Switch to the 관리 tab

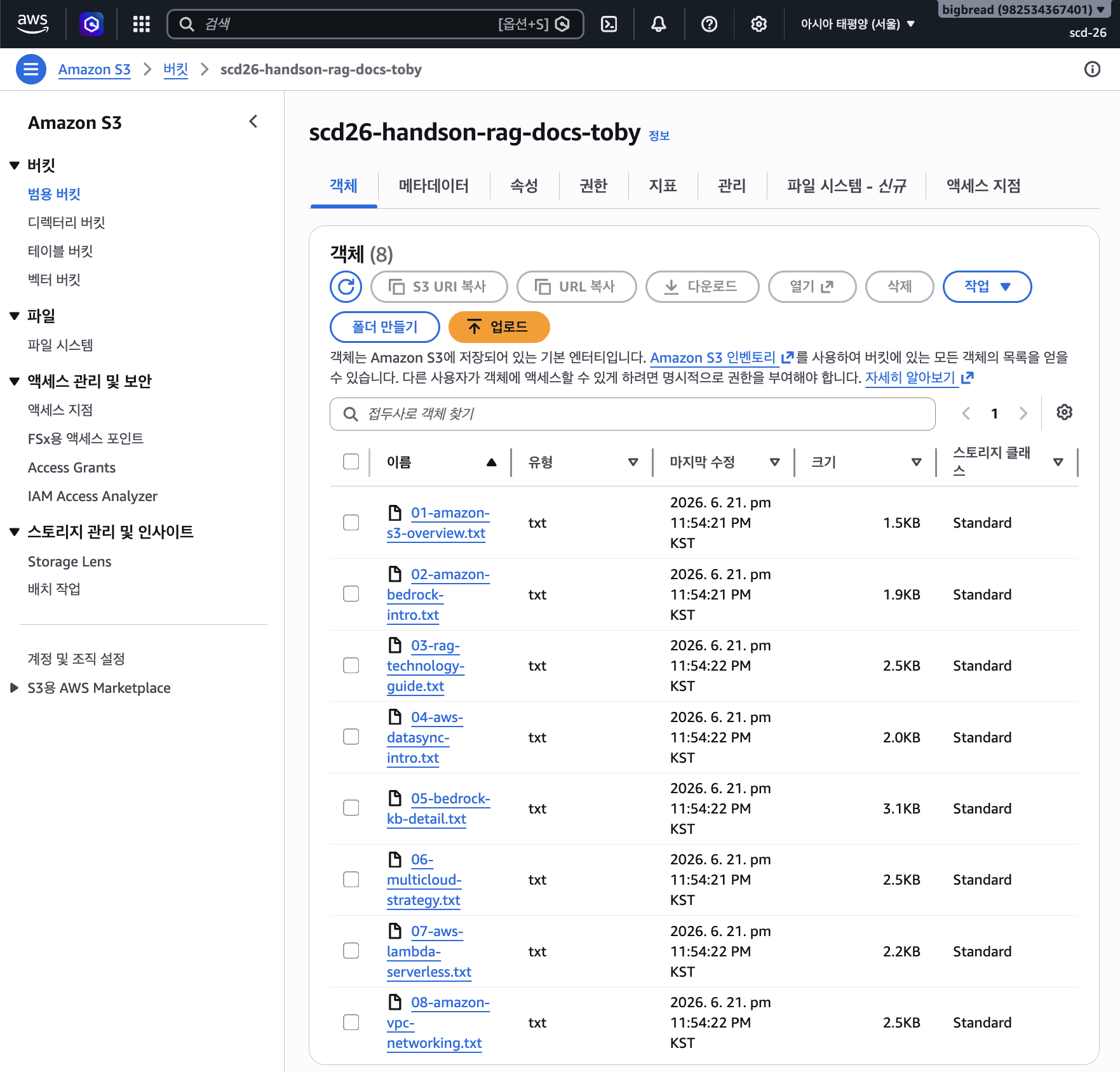[732, 186]
